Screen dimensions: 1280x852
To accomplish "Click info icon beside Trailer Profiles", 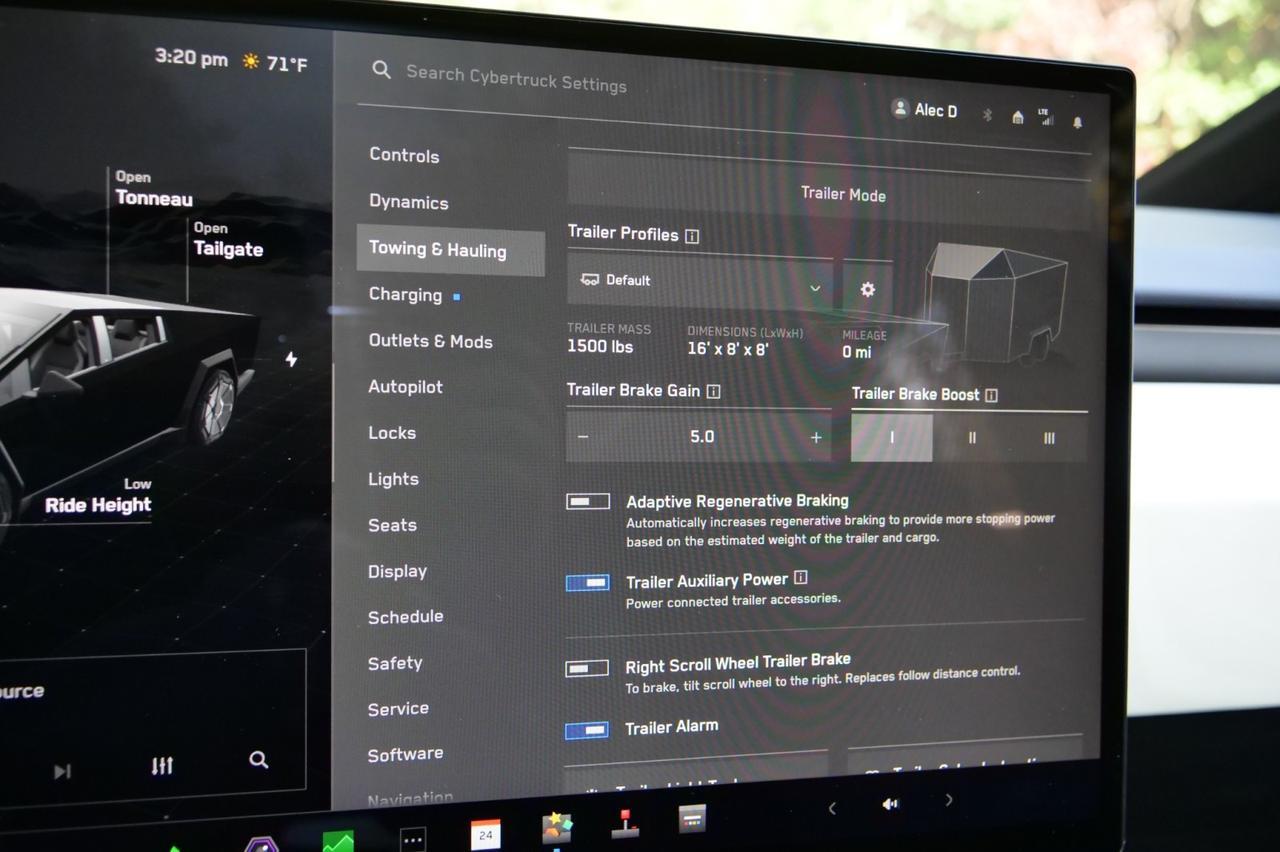I will (692, 236).
